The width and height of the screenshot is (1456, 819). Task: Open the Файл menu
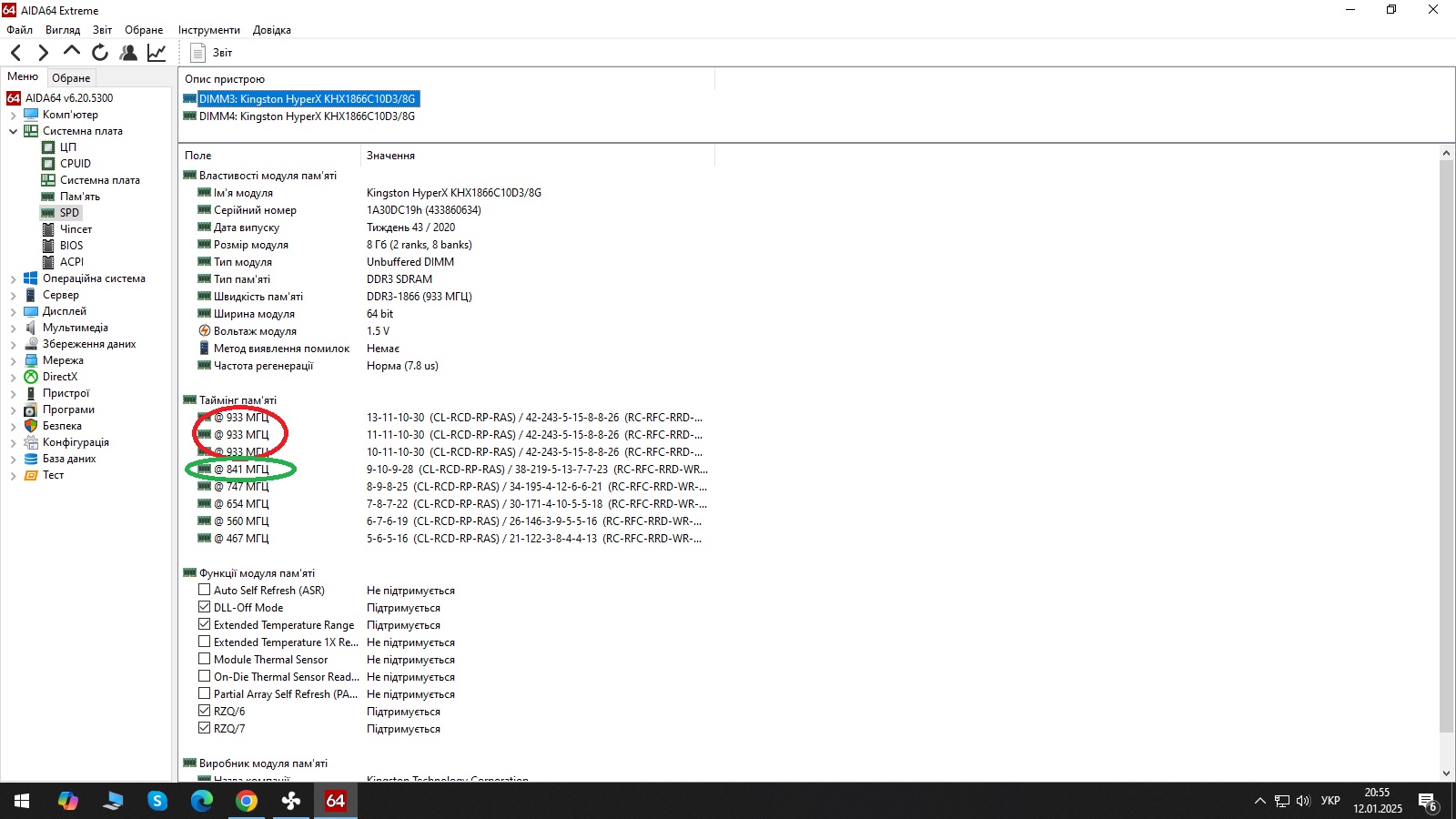(19, 30)
